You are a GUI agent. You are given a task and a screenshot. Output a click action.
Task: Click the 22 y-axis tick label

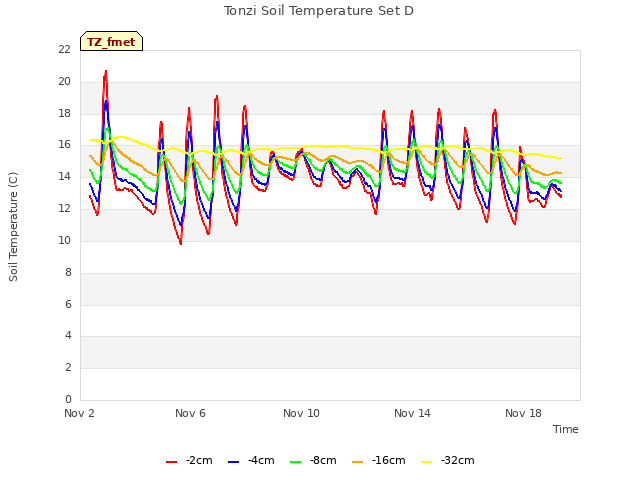pos(64,49)
